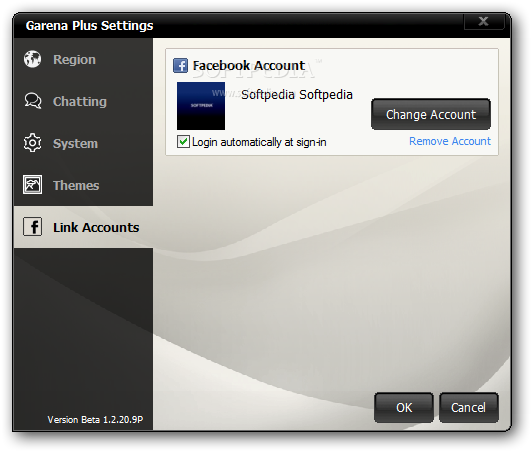Select the Themes tab

[x=83, y=185]
